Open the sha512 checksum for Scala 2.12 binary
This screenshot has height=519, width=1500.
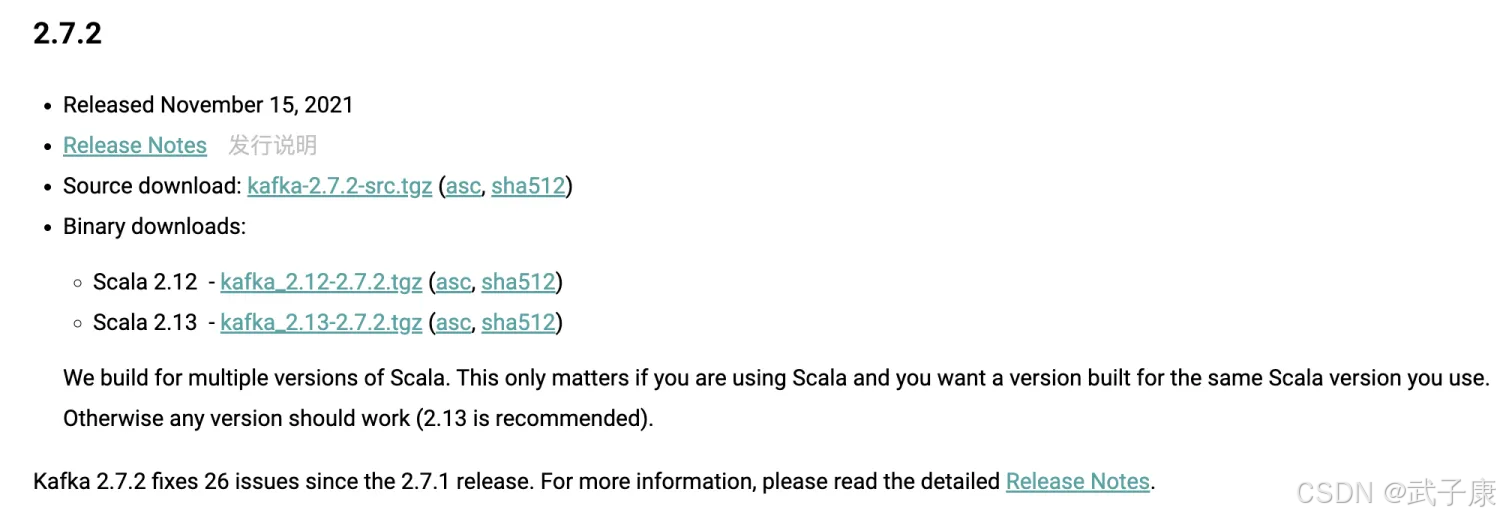(518, 282)
